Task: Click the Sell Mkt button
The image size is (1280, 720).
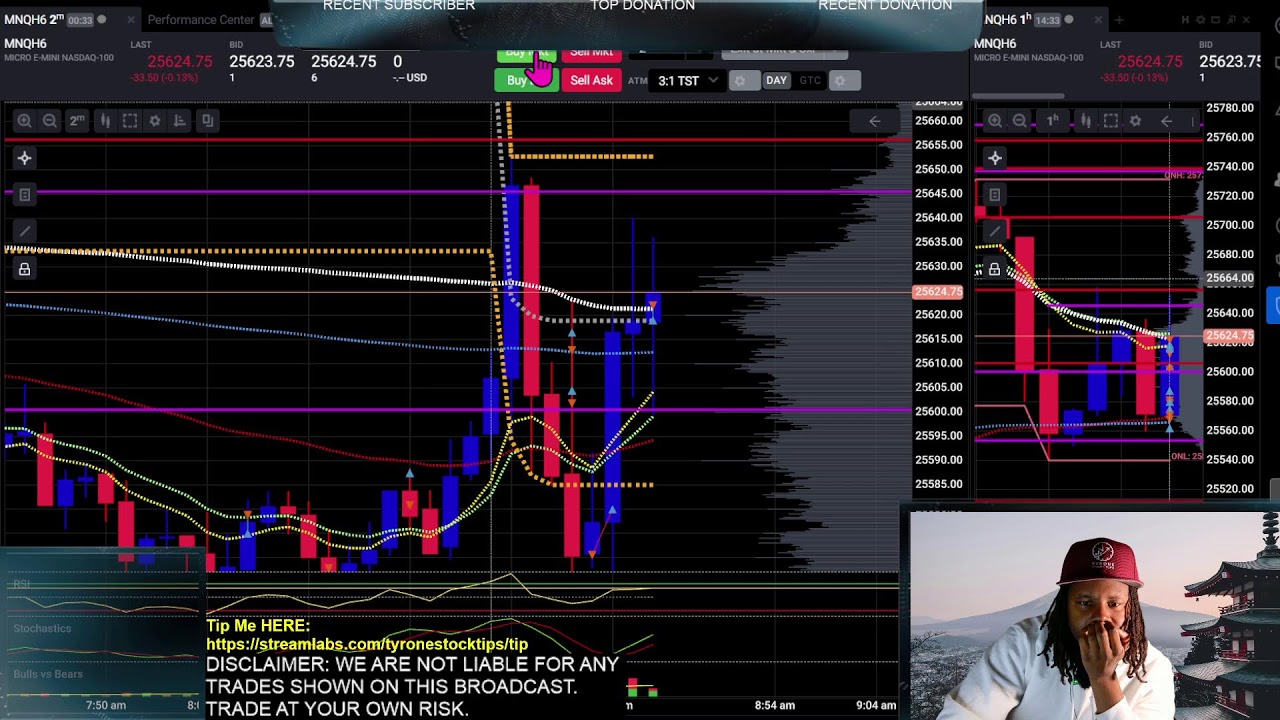Action: [x=591, y=51]
